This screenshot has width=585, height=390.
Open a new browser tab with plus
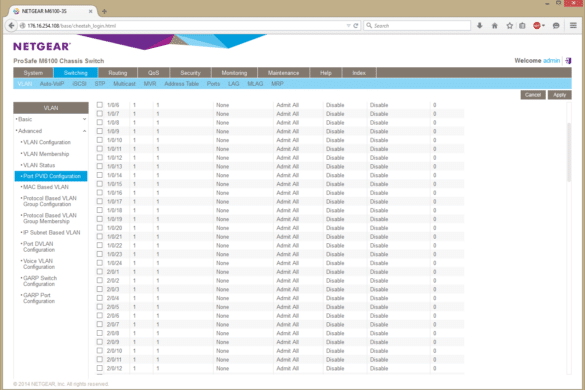[104, 11]
